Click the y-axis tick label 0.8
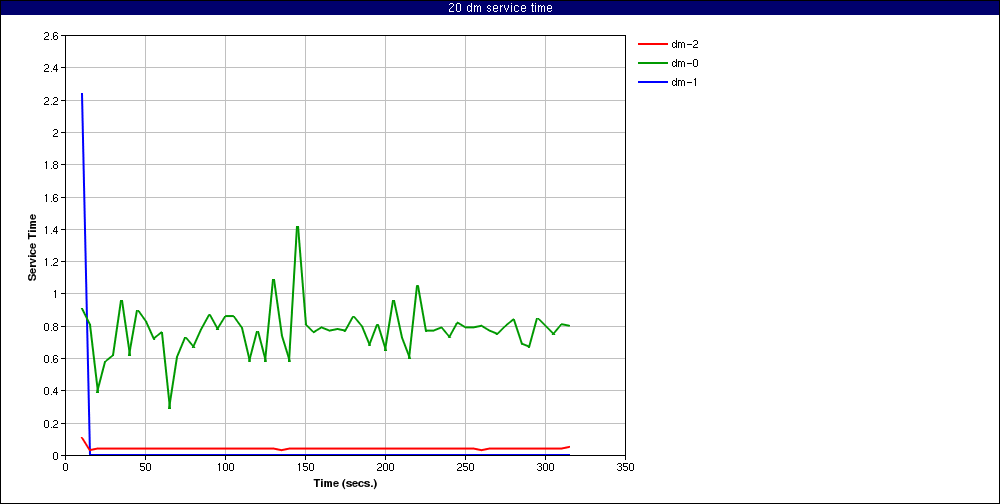This screenshot has width=1000, height=504. [x=51, y=327]
